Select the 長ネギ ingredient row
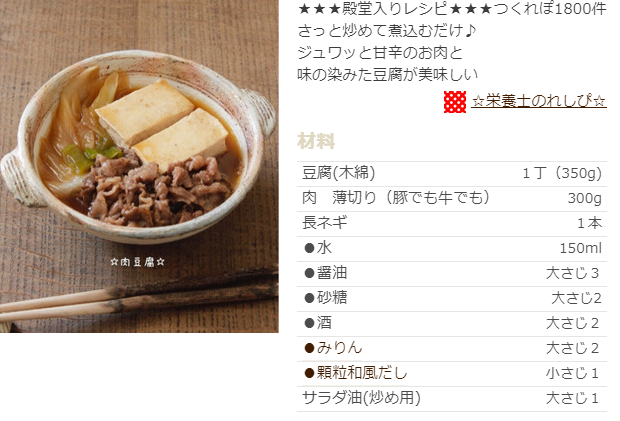 452,223
